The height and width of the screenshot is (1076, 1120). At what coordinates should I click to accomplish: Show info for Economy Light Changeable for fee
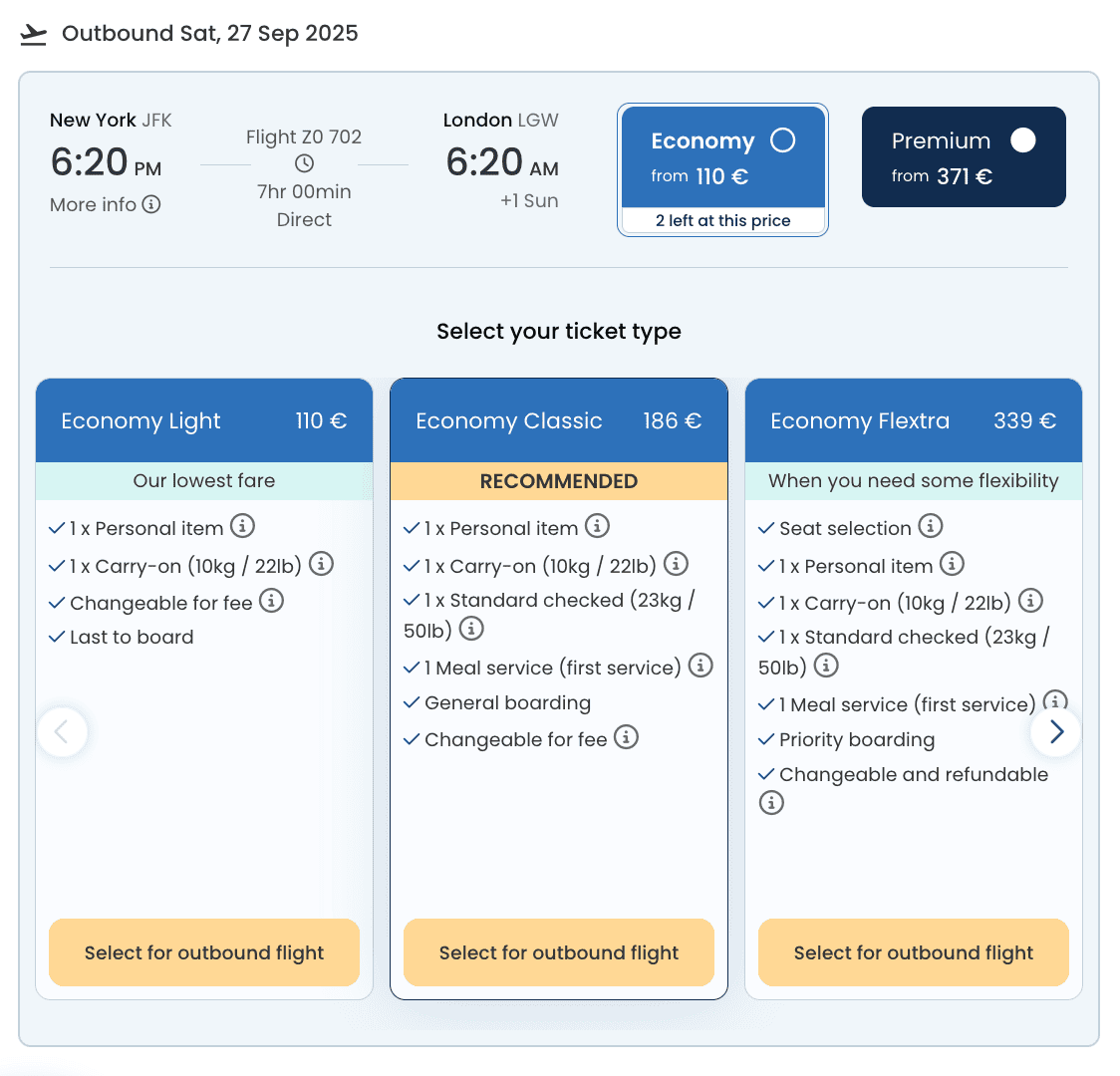click(x=271, y=601)
